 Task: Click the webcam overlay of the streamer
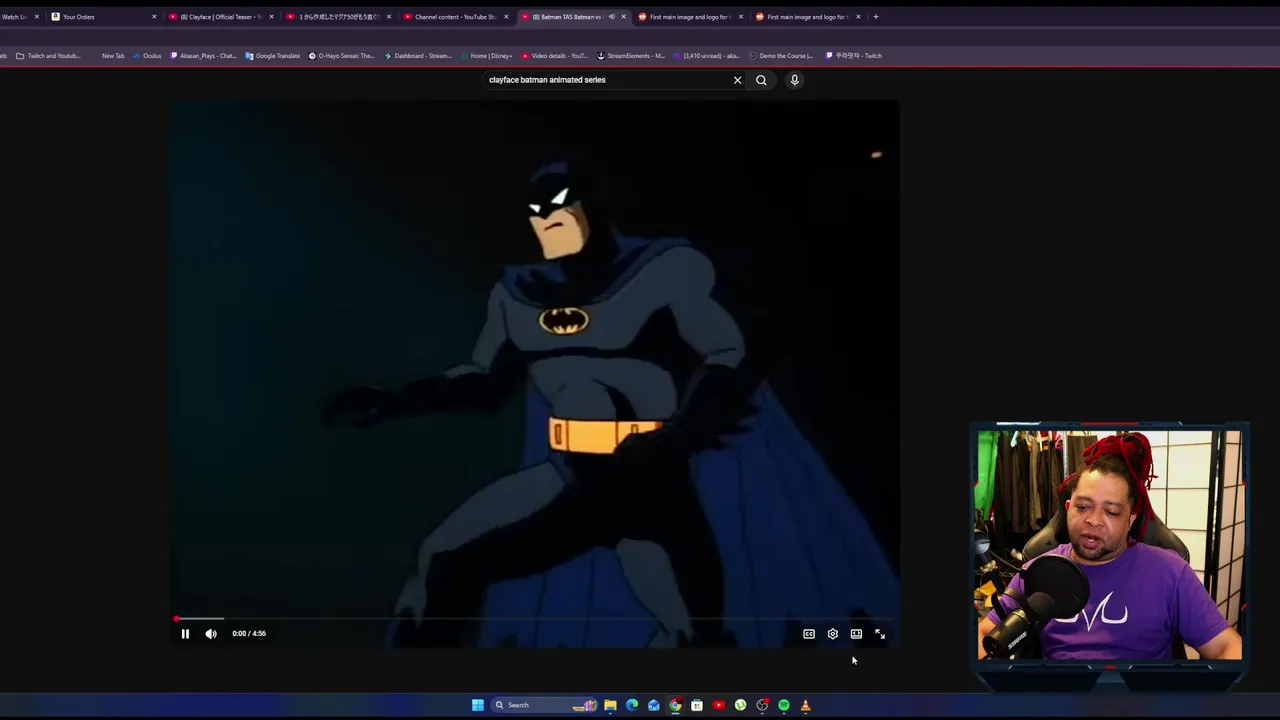(1110, 545)
